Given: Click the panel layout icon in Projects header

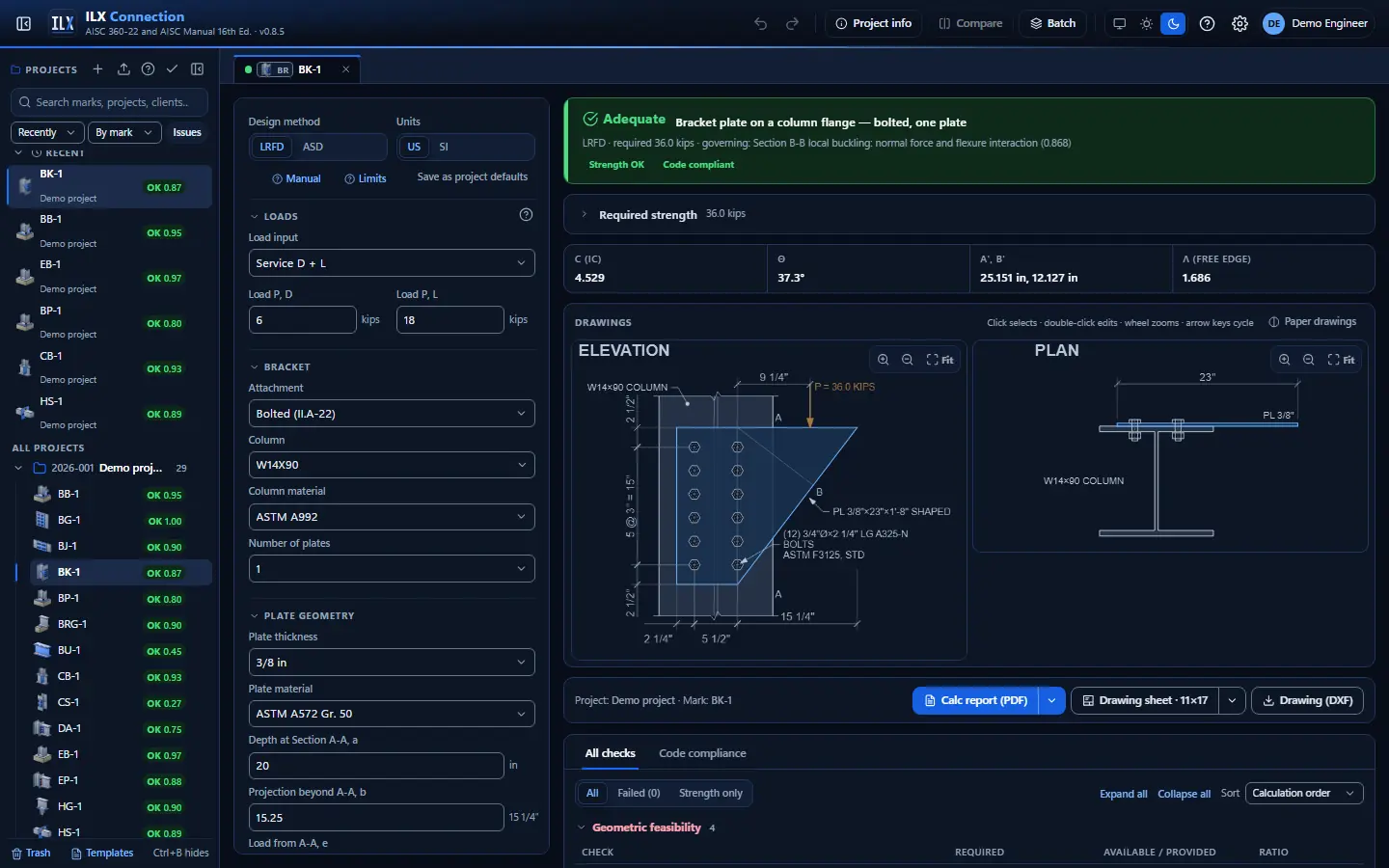Looking at the screenshot, I should [x=198, y=69].
